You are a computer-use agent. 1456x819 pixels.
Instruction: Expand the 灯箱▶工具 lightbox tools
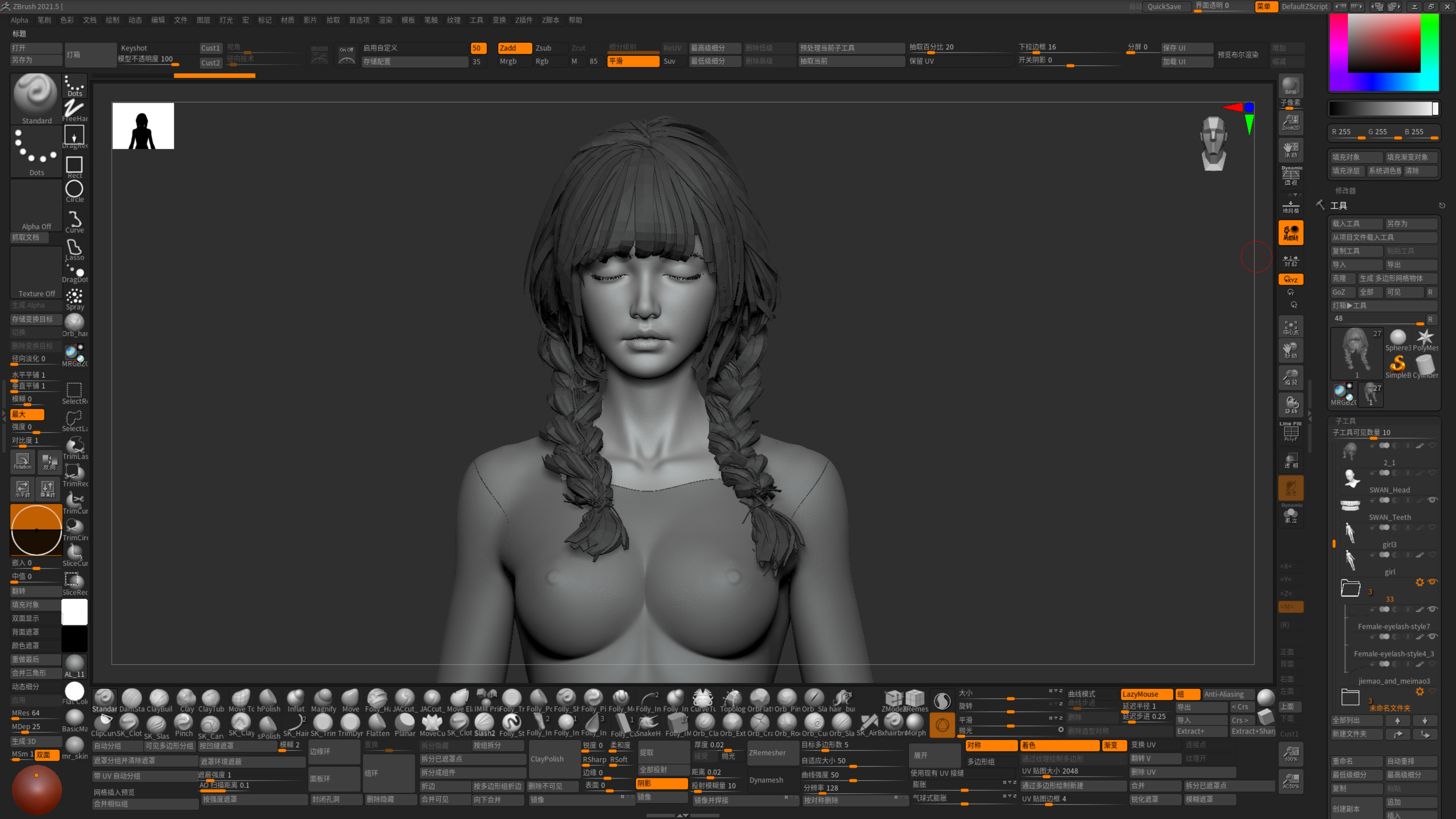coord(1384,306)
